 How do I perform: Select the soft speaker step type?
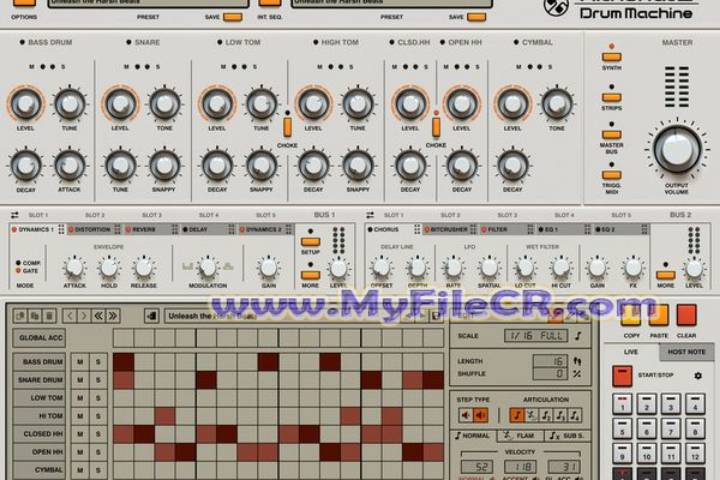(466, 416)
